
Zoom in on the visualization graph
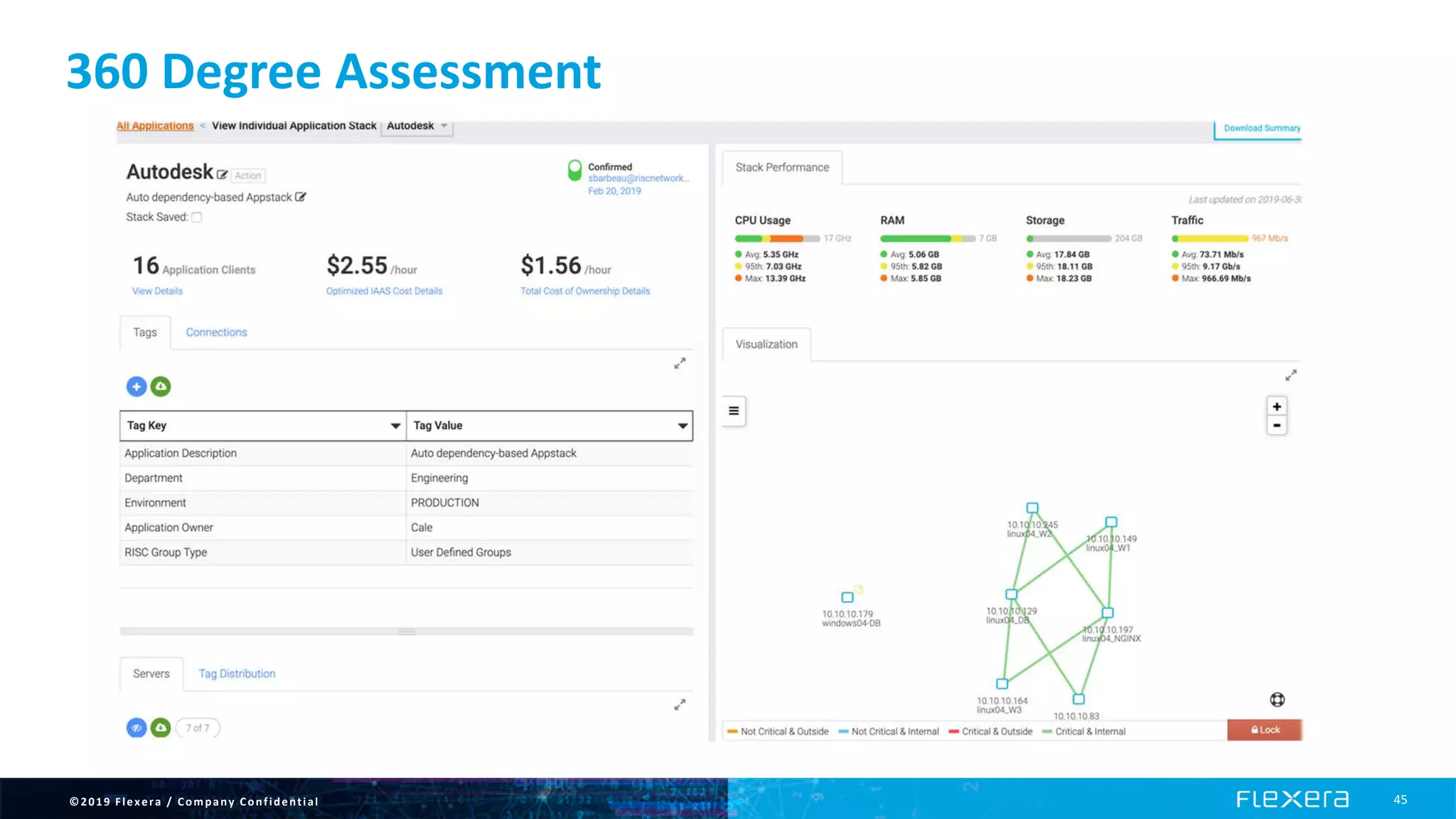1277,407
